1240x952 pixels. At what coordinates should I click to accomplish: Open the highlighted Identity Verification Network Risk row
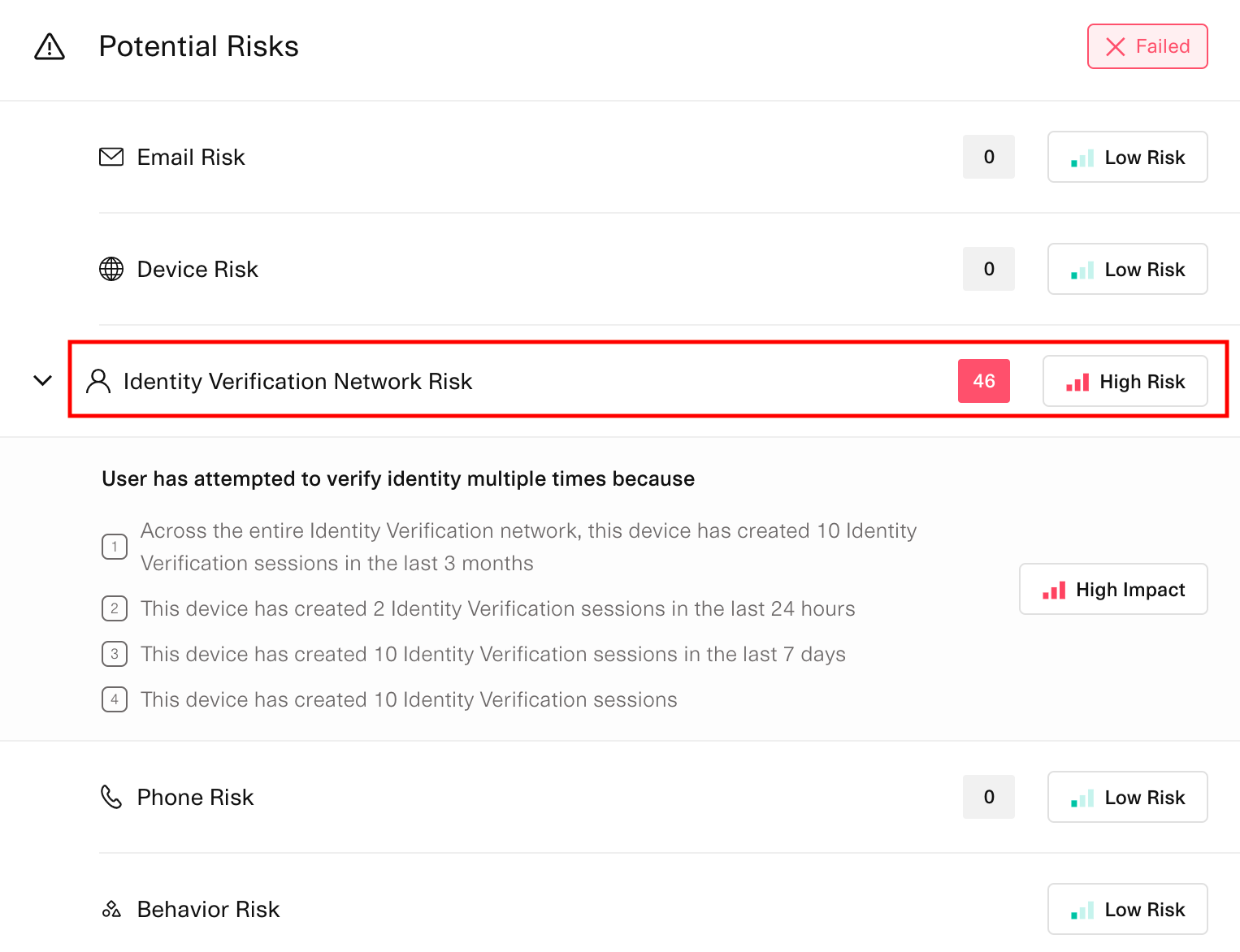pos(488,381)
